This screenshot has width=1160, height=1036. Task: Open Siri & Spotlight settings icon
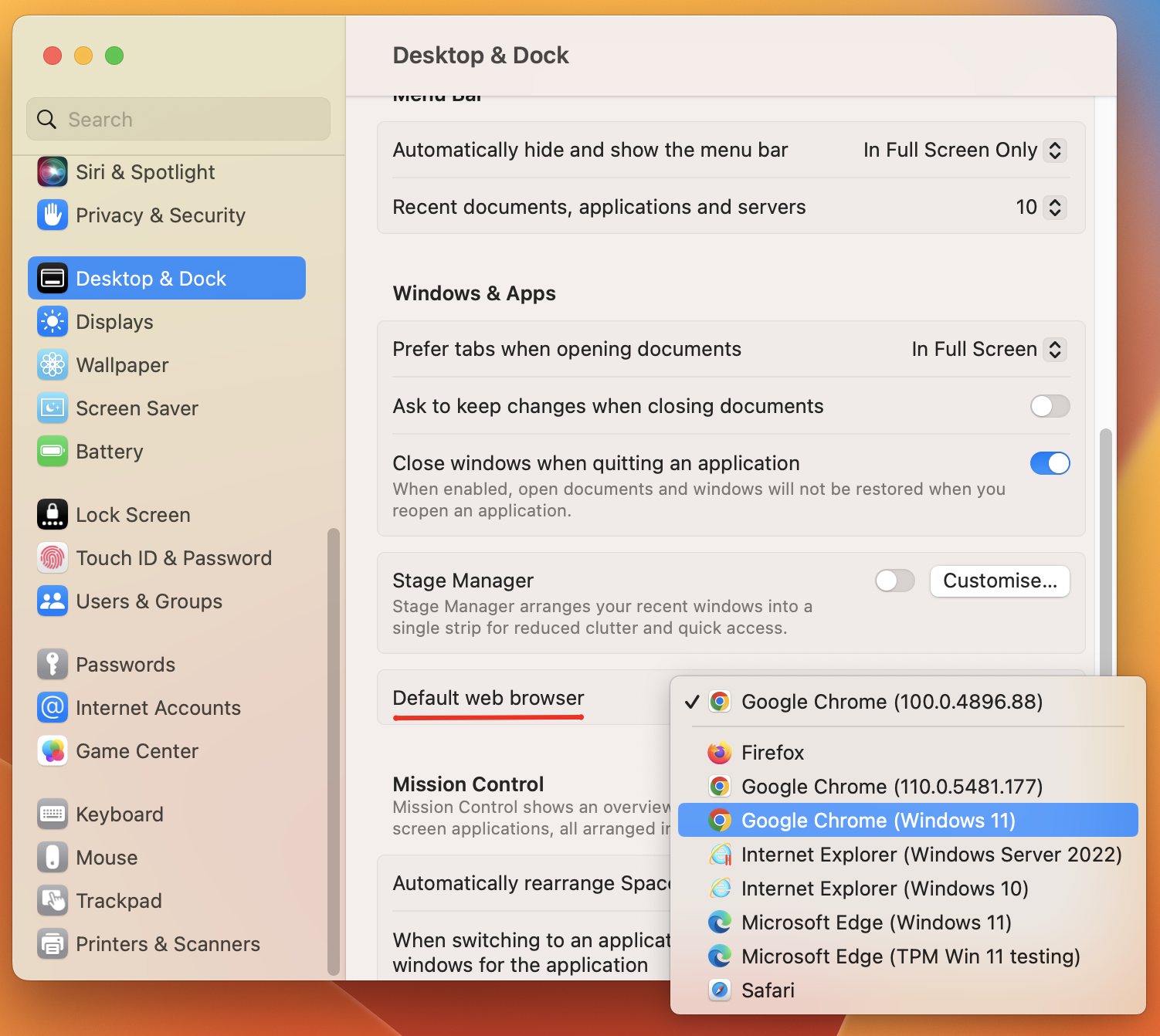(x=52, y=172)
